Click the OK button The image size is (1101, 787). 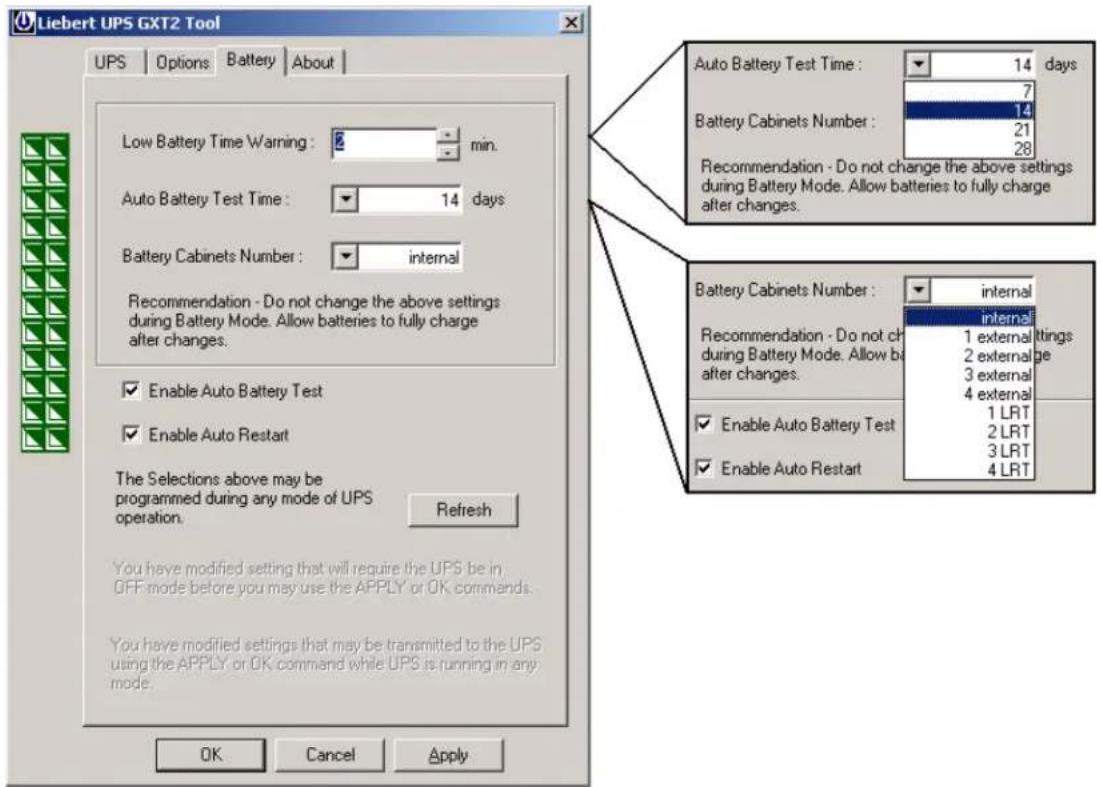click(x=211, y=755)
